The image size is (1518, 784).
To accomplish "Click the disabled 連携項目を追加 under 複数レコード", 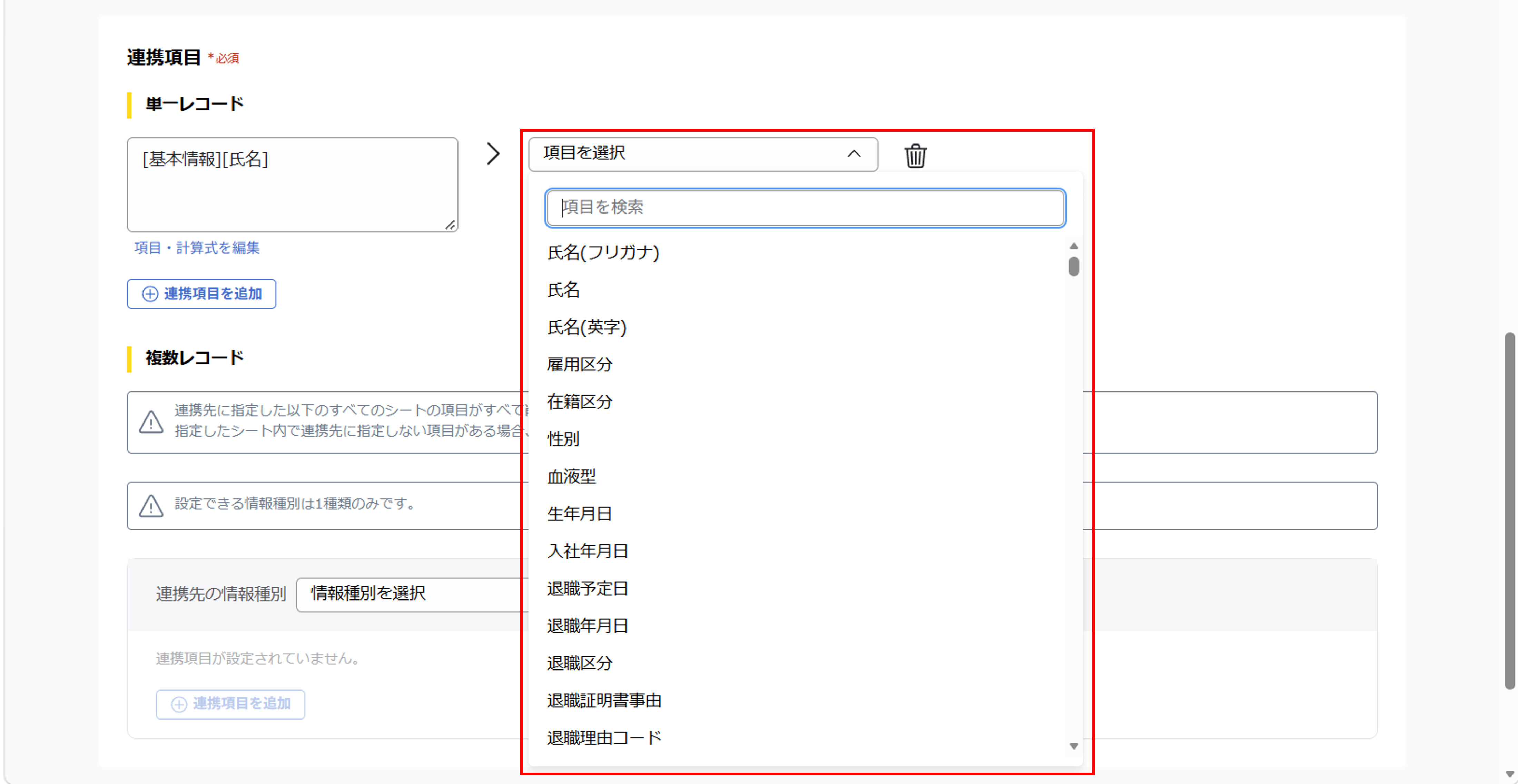I will coord(230,704).
